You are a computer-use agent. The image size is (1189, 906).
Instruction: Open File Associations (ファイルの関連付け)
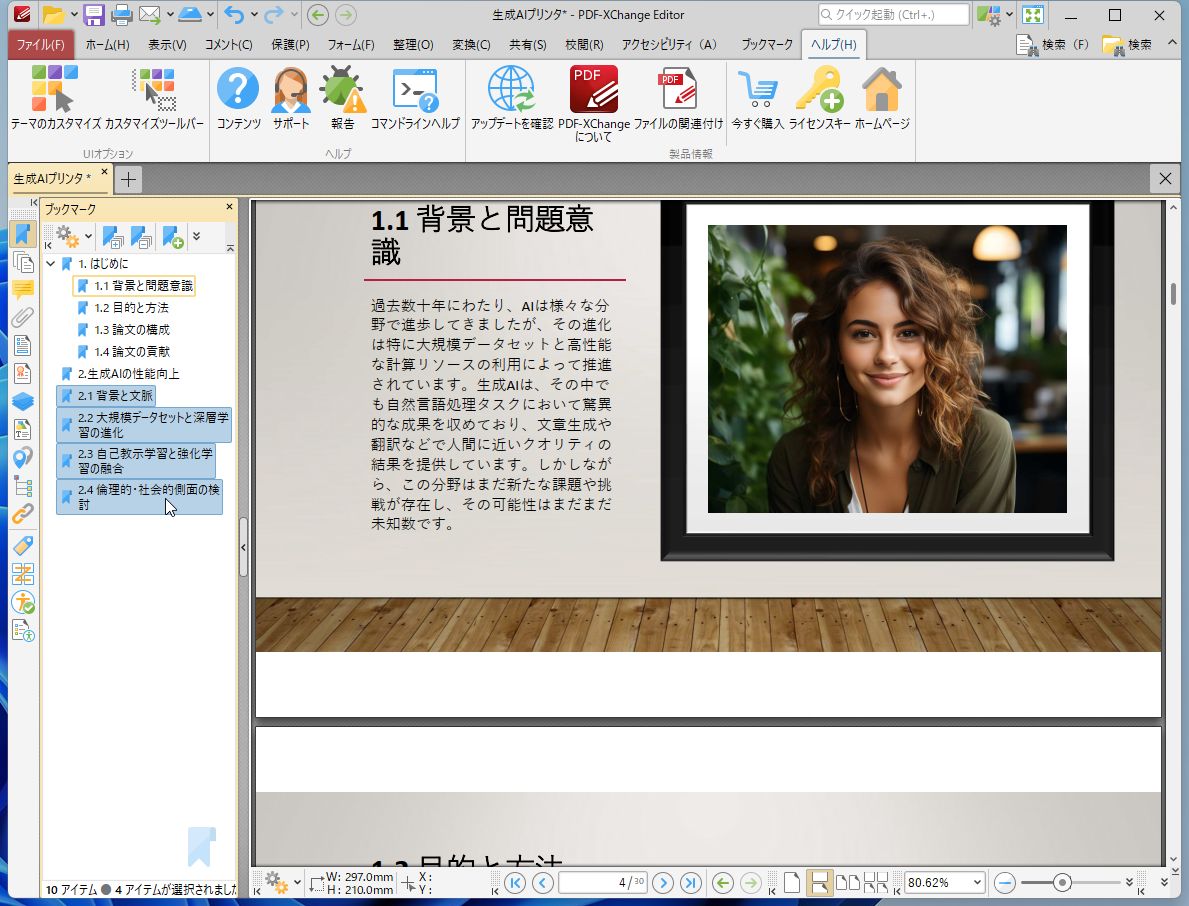click(x=678, y=98)
